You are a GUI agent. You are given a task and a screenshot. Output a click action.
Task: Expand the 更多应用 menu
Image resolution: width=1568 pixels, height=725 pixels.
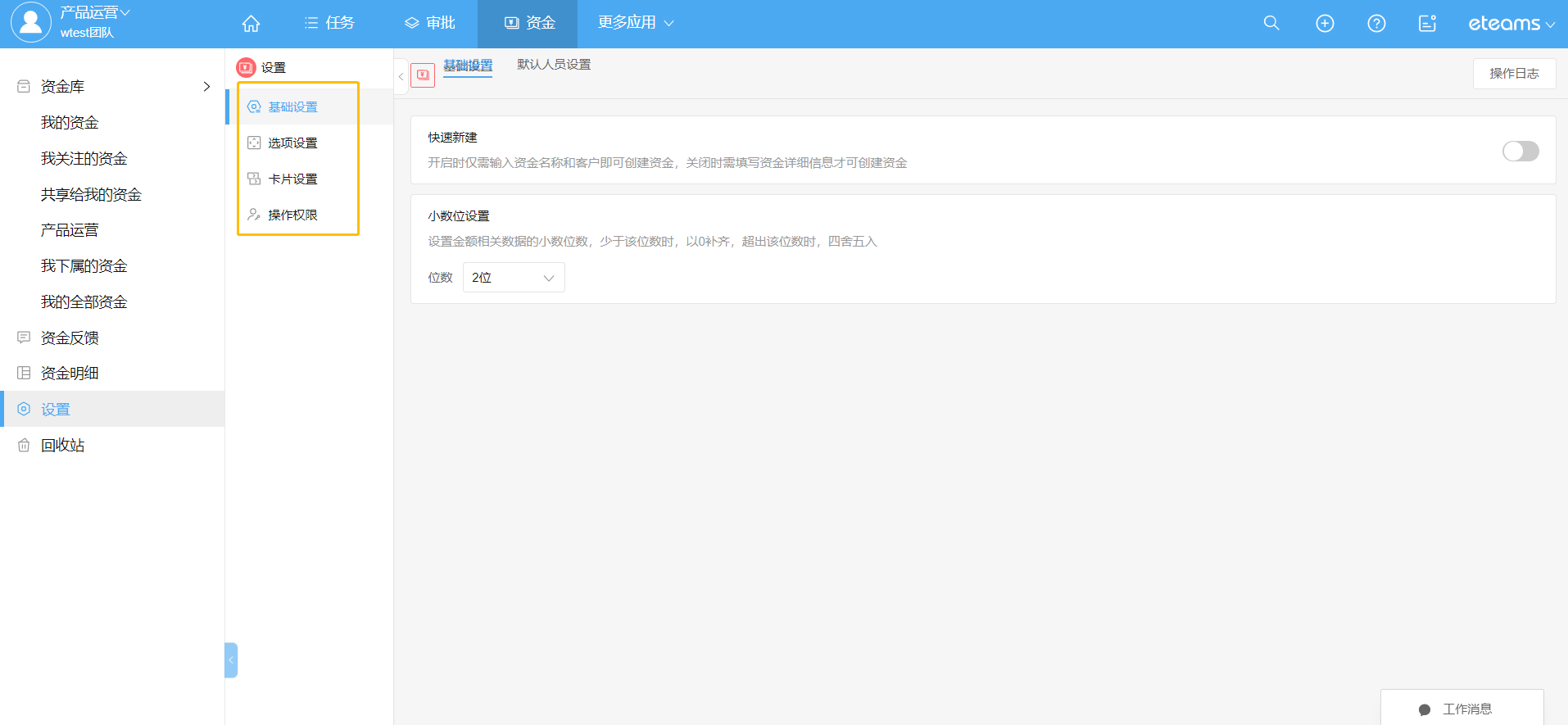[635, 23]
